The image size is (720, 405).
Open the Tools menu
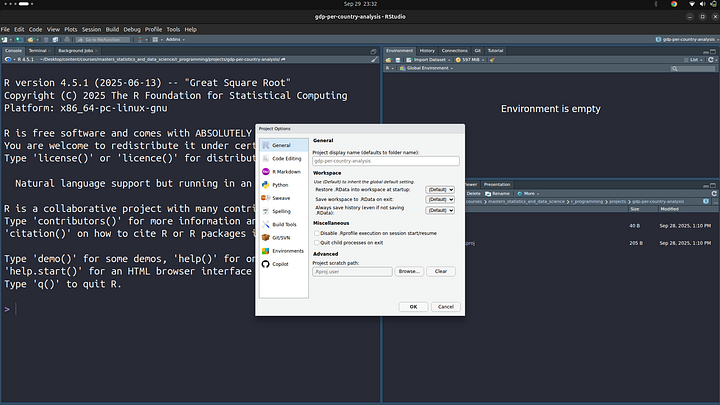[x=173, y=29]
